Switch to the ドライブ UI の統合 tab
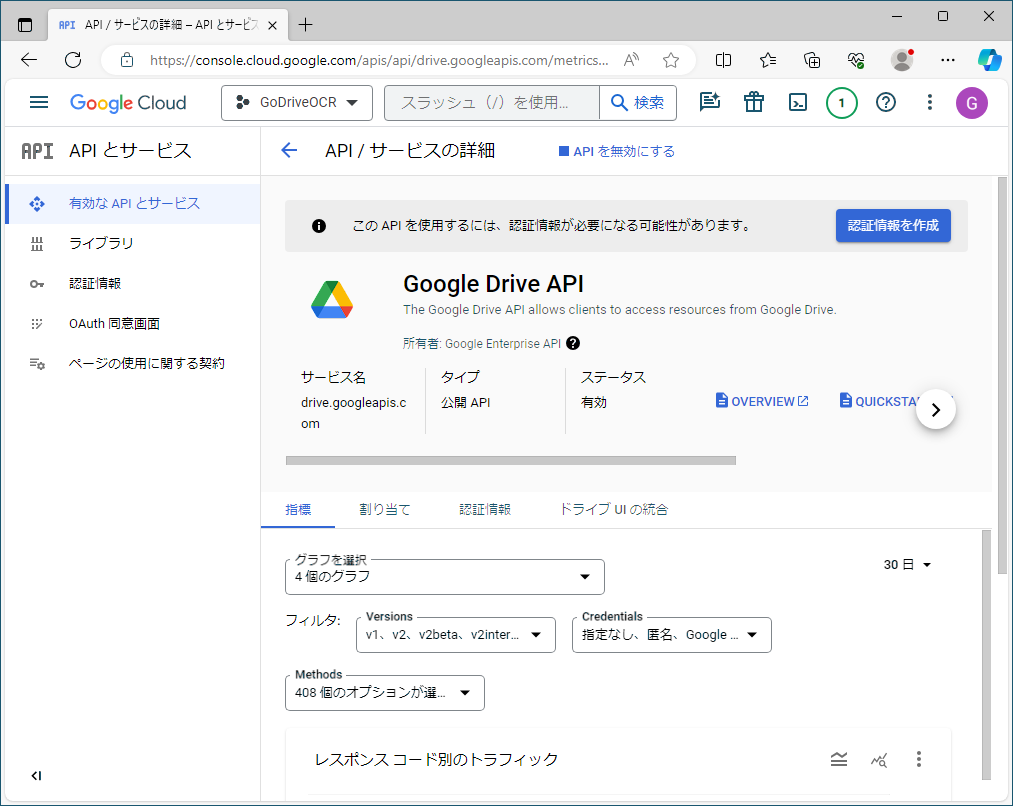The image size is (1013, 806). (614, 510)
